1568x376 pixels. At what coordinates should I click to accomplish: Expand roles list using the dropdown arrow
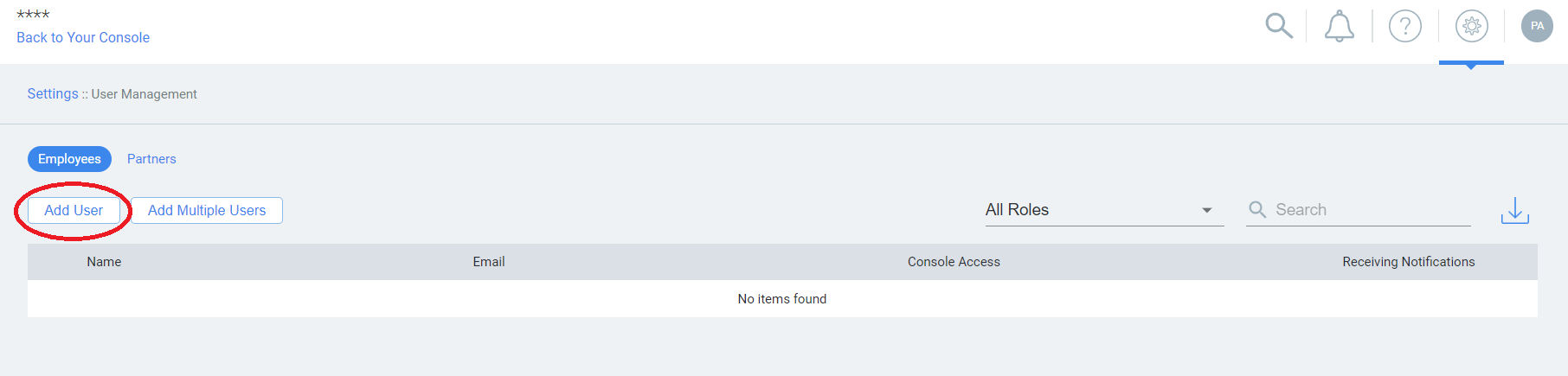pyautogui.click(x=1206, y=210)
